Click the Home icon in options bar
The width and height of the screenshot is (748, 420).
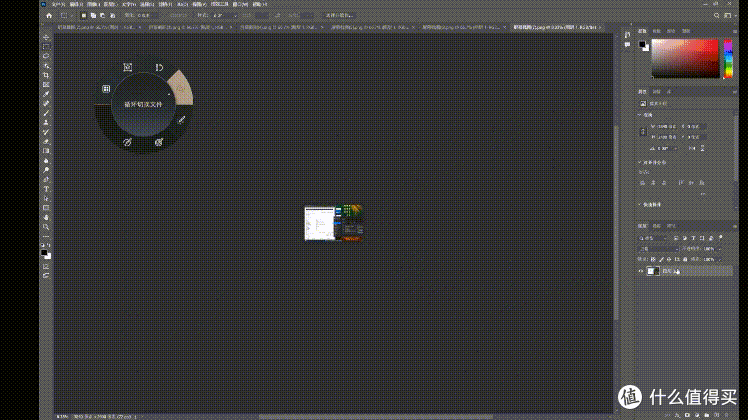49,15
